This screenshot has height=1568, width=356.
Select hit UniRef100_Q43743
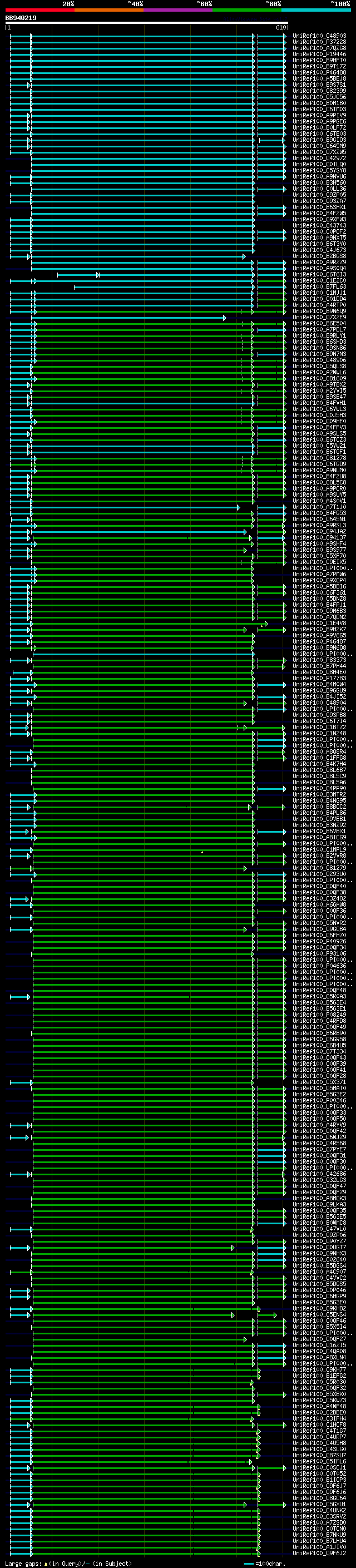319,226
